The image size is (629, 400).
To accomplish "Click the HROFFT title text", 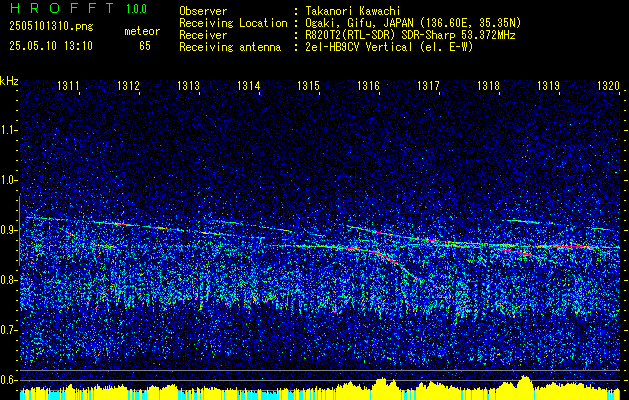I will 62,8.
